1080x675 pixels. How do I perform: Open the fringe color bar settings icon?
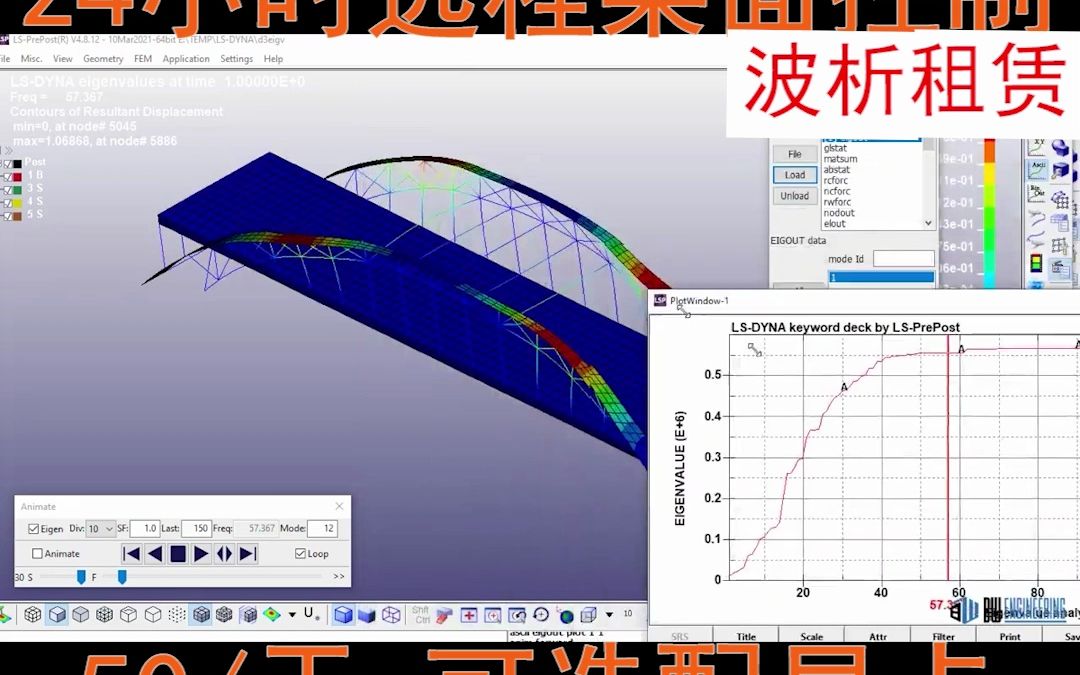[1036, 263]
